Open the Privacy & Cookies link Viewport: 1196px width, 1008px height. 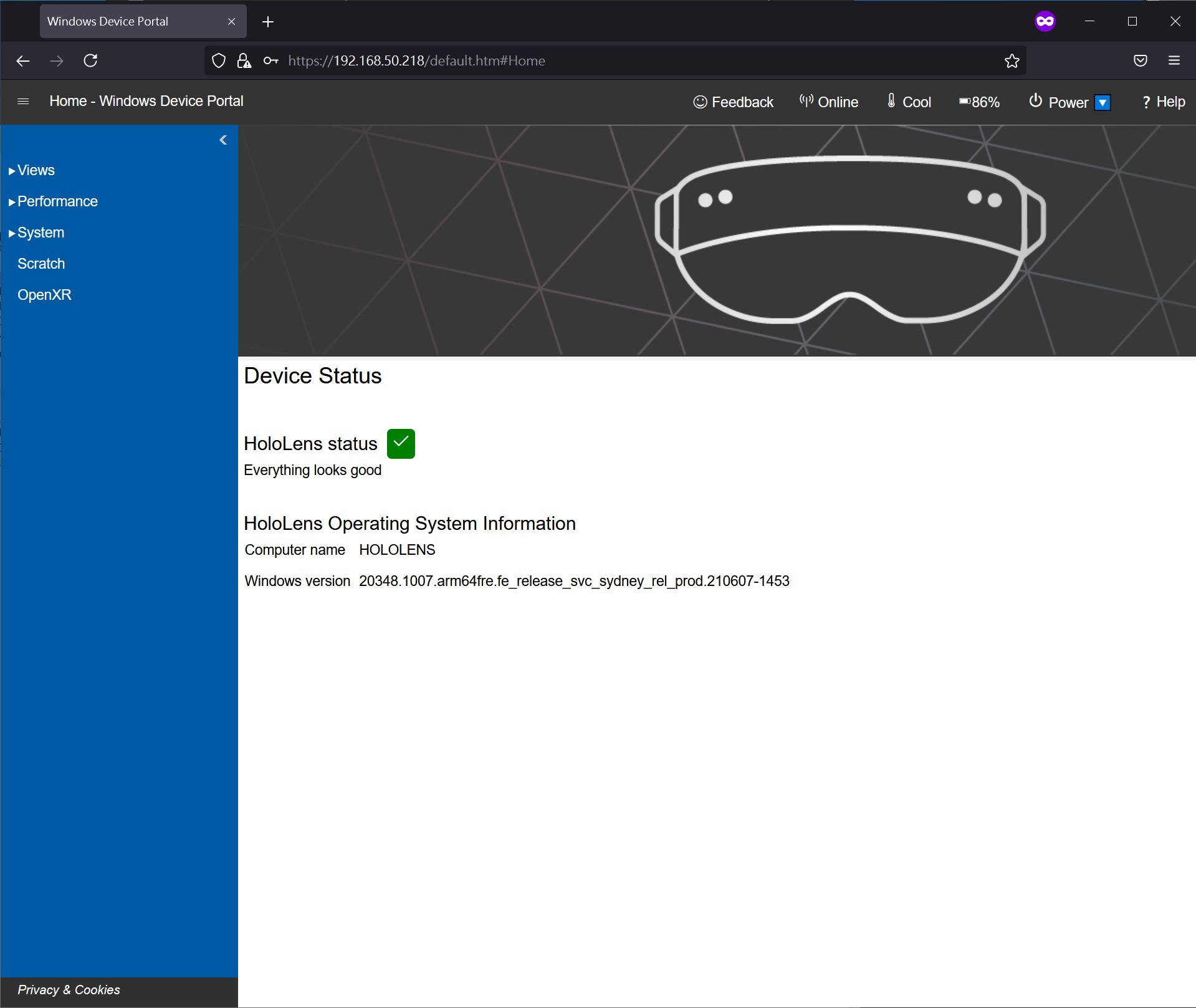[x=69, y=990]
